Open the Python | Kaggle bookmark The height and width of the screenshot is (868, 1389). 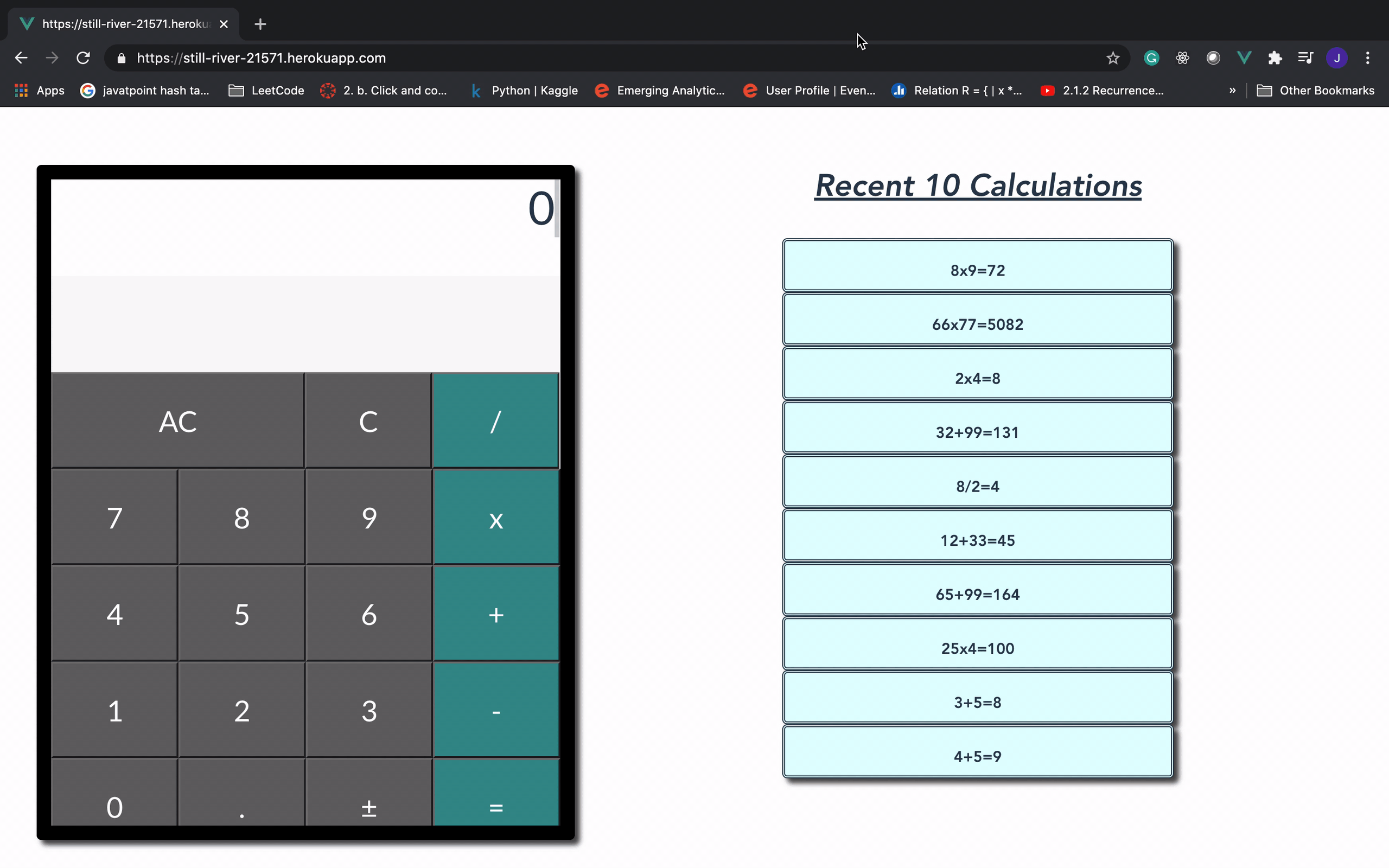coord(524,90)
